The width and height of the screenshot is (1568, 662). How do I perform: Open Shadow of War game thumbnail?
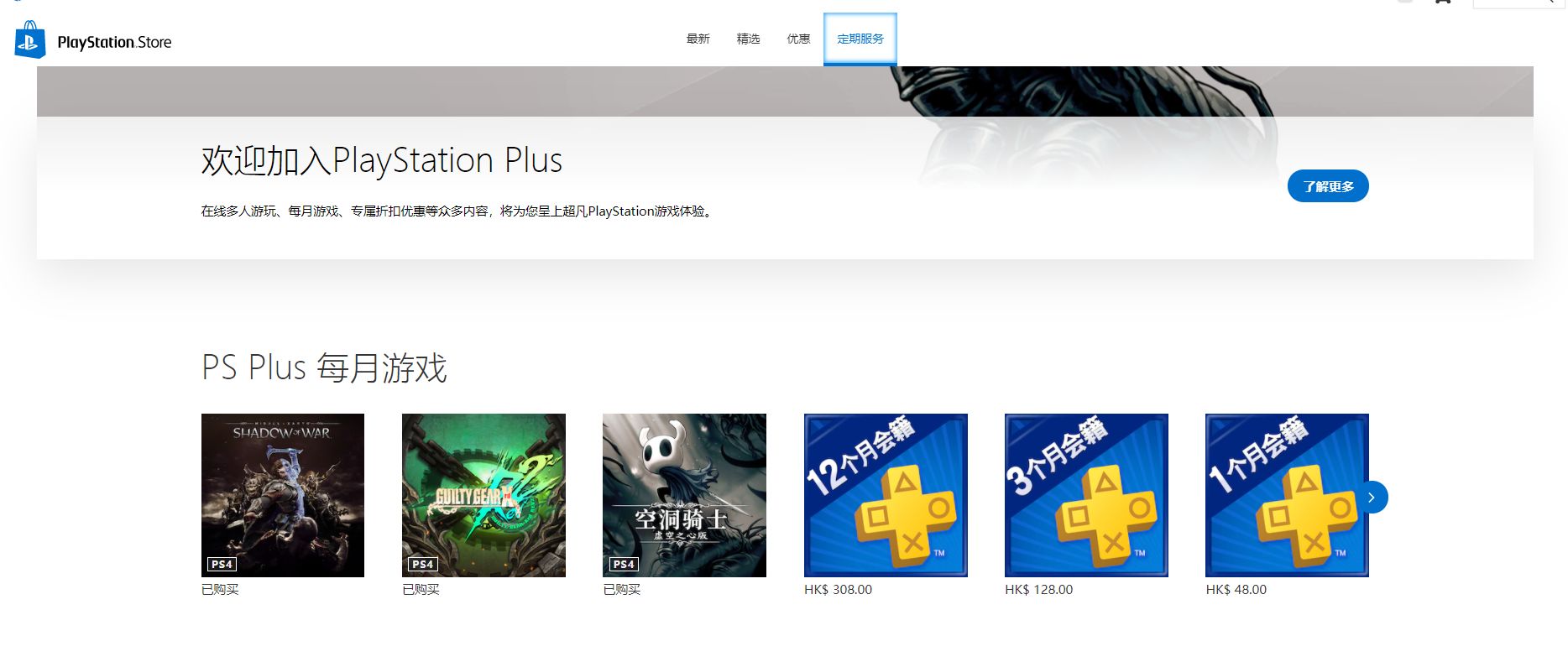283,495
